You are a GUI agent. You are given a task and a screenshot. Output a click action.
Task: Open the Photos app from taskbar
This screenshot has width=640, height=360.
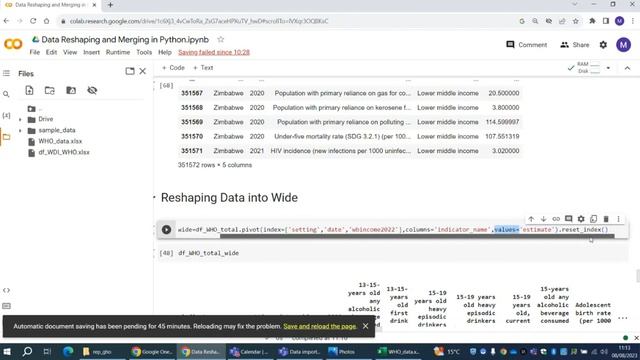point(341,351)
